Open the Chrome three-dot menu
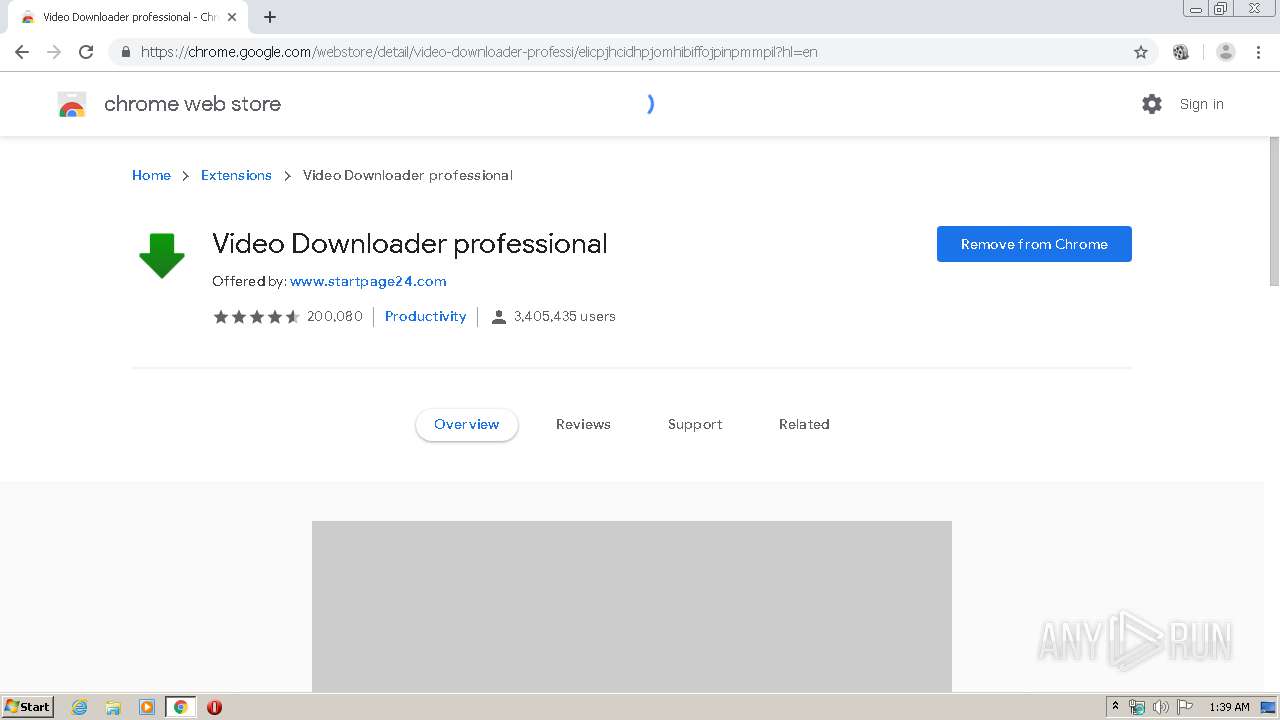Image resolution: width=1280 pixels, height=720 pixels. 1258,52
